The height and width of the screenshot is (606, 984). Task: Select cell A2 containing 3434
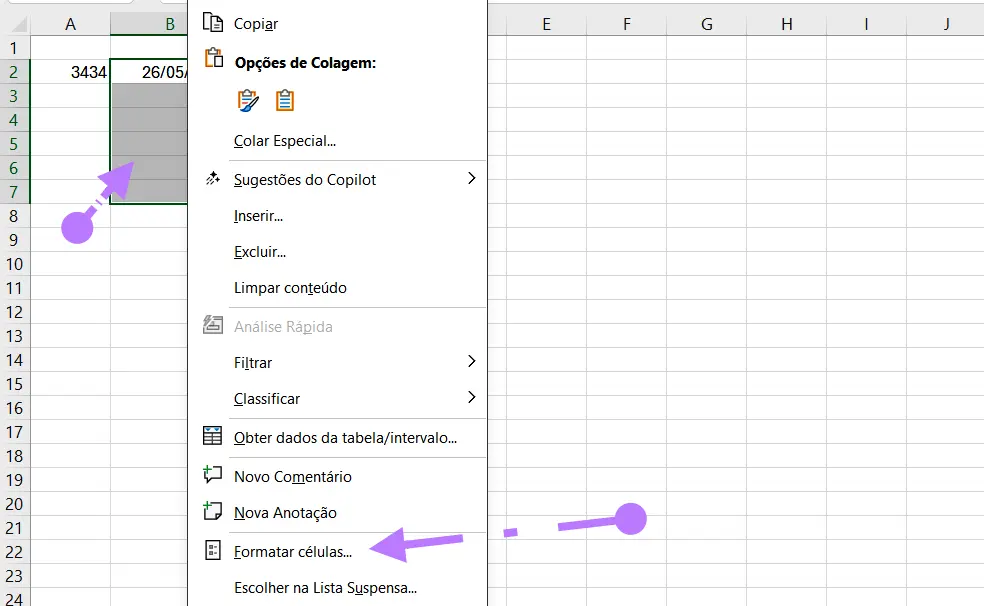pyautogui.click(x=70, y=70)
